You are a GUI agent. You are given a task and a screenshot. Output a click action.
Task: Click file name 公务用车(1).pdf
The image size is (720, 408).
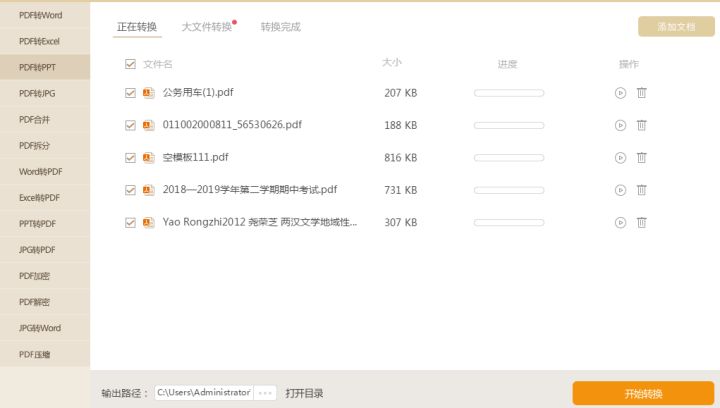point(198,93)
